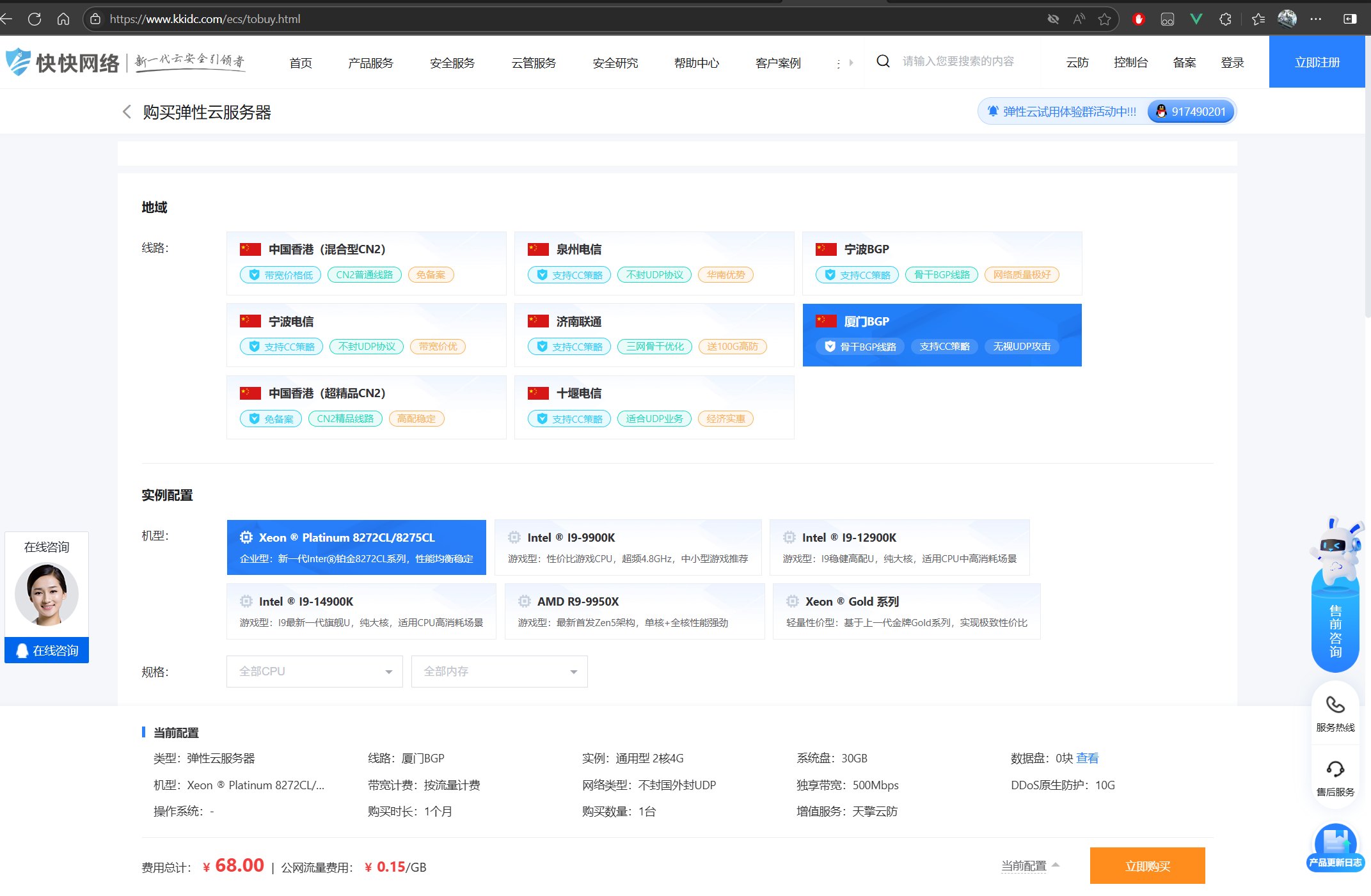Click the browser refresh icon

pos(35,19)
